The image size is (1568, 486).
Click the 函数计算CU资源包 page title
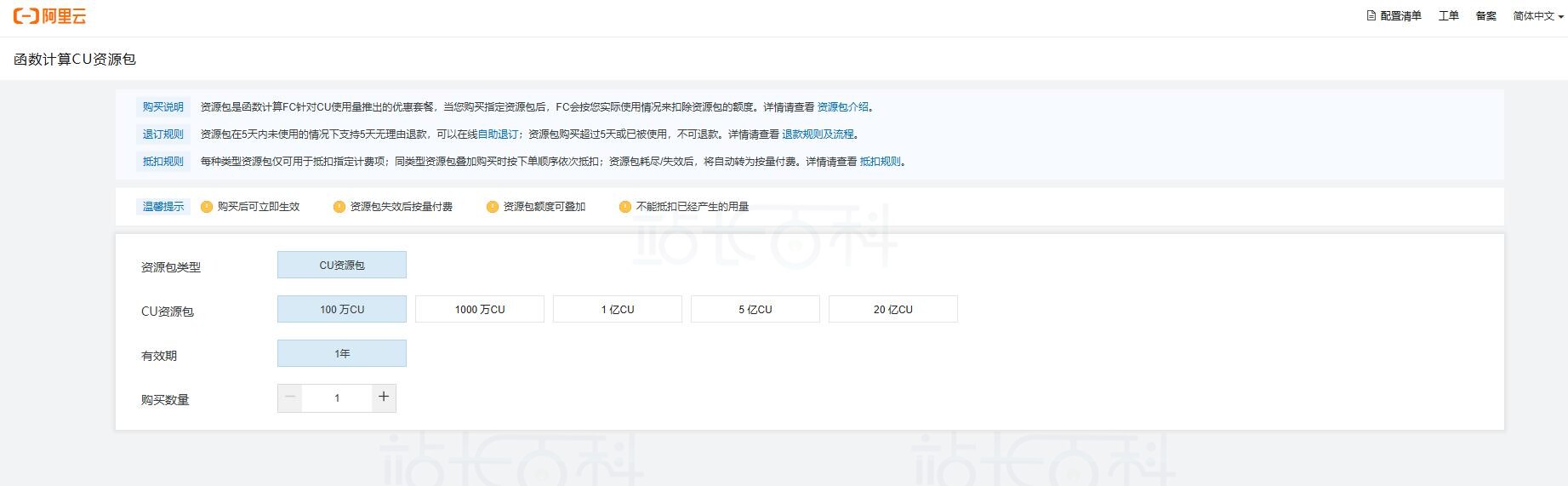tap(75, 60)
